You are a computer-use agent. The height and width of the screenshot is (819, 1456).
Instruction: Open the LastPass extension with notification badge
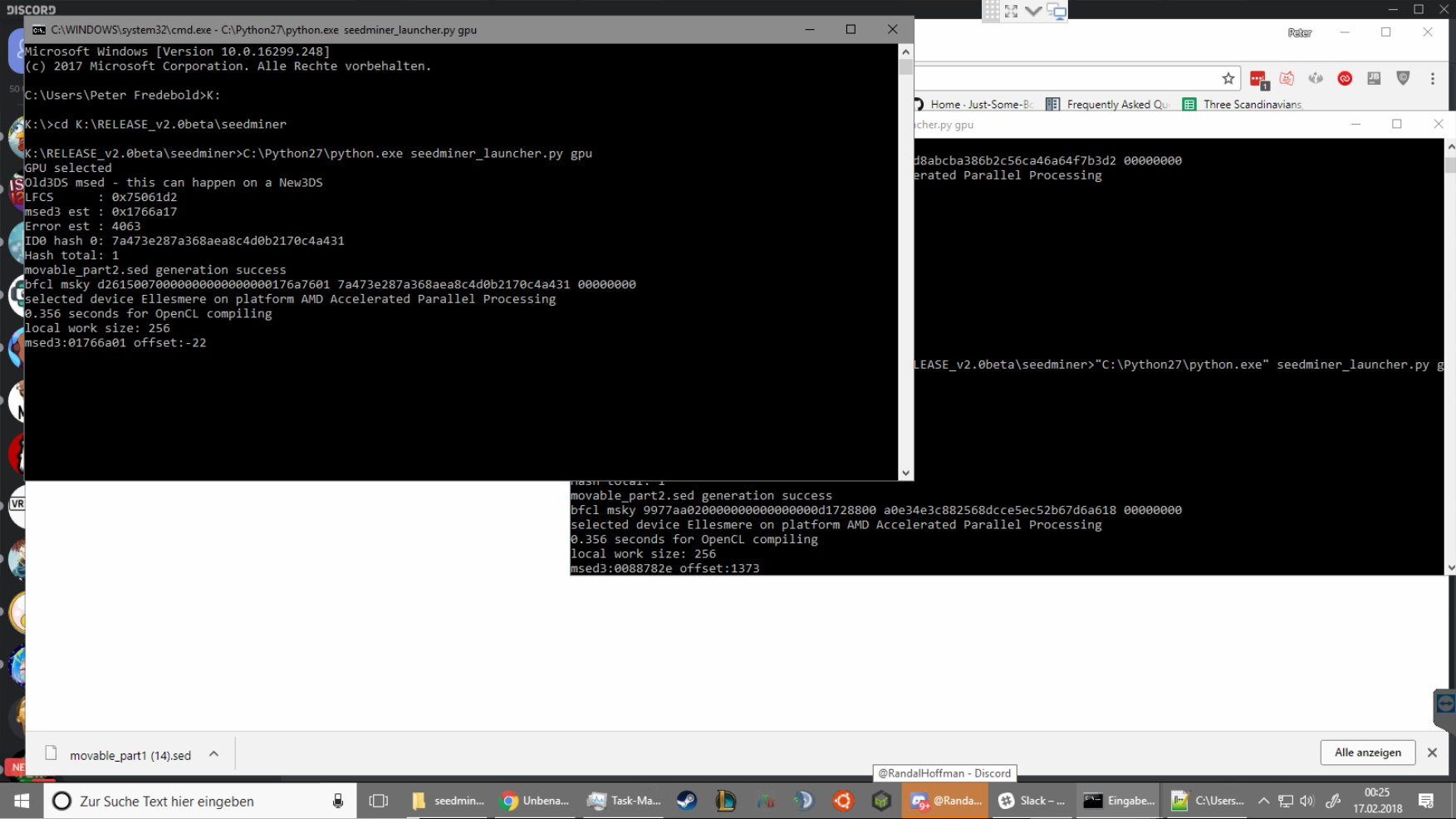(x=1257, y=78)
